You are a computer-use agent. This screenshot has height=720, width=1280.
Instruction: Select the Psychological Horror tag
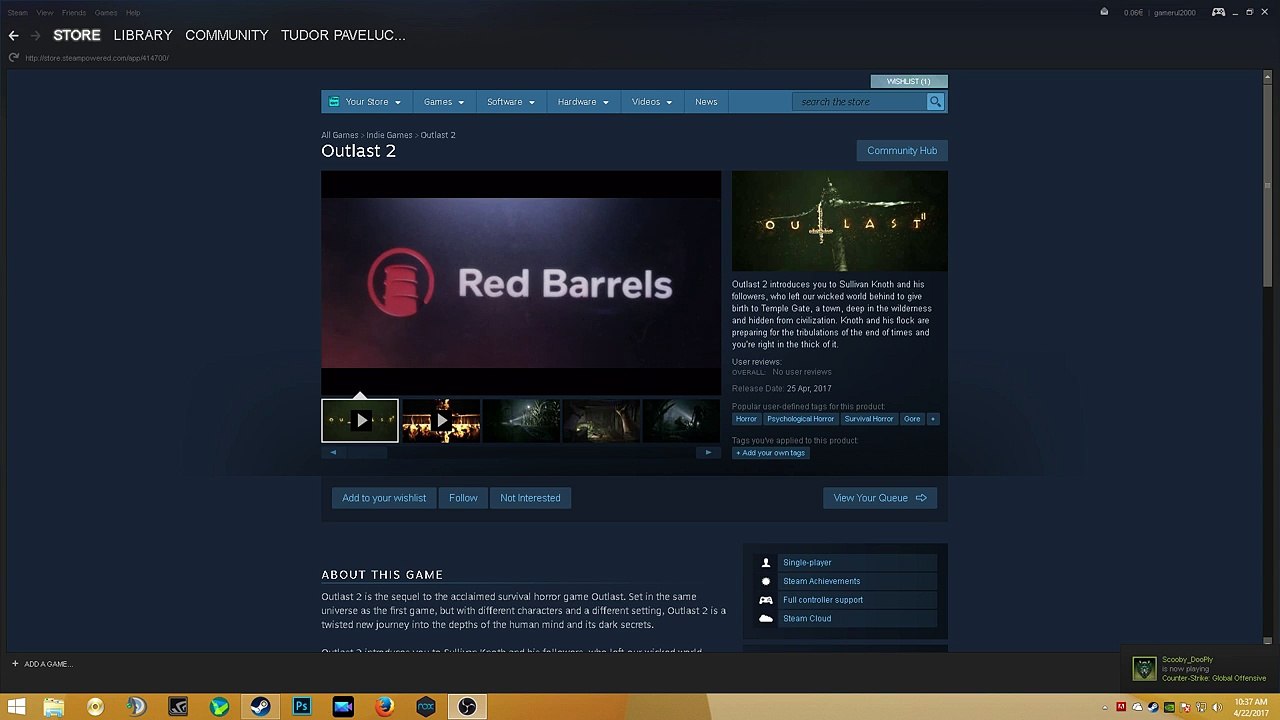click(x=800, y=419)
